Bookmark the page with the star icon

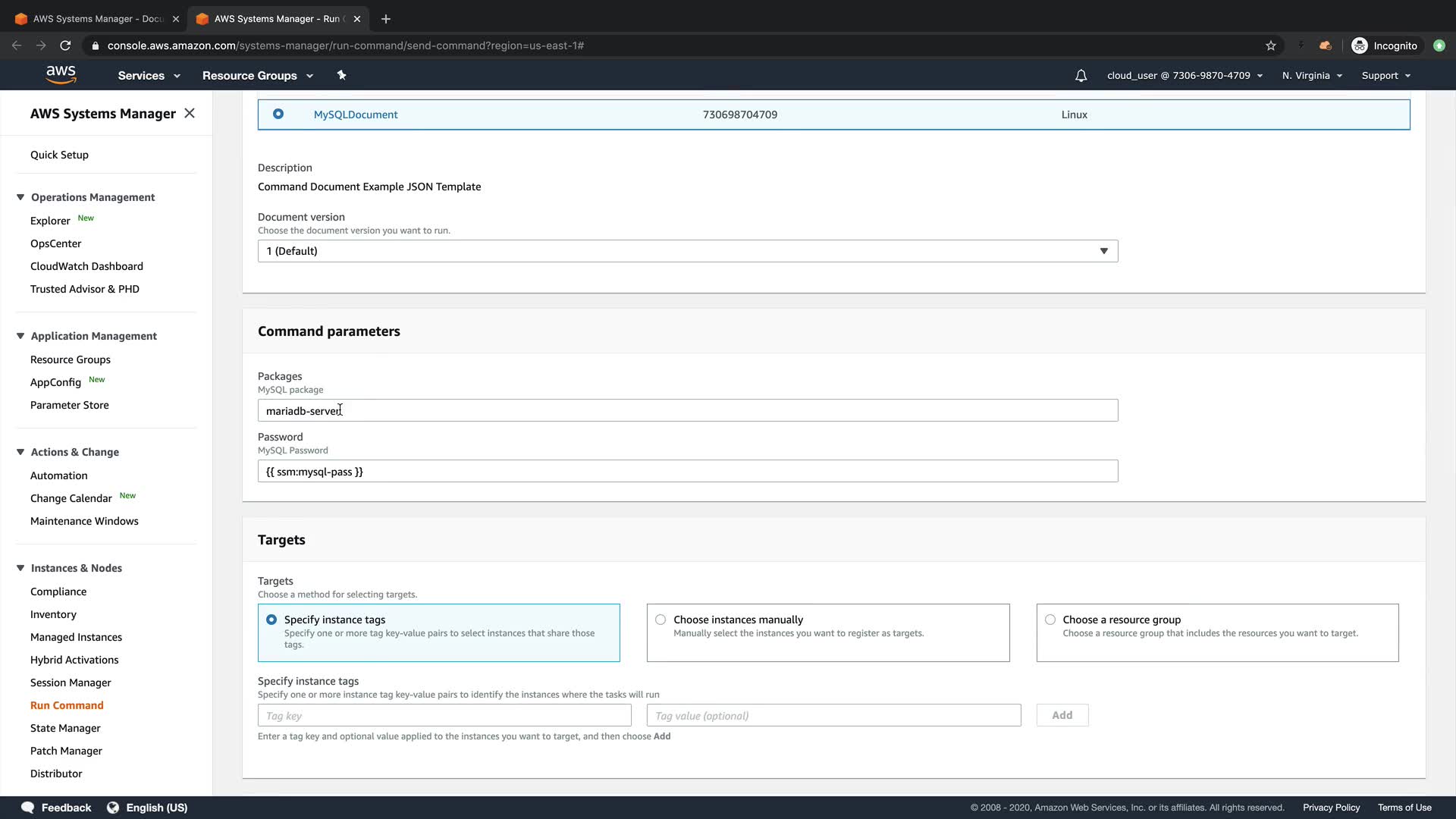[x=1270, y=45]
